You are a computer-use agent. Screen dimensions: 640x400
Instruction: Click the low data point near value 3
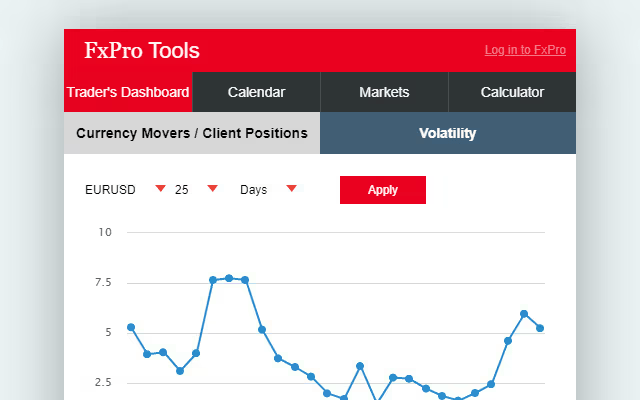(x=180, y=371)
